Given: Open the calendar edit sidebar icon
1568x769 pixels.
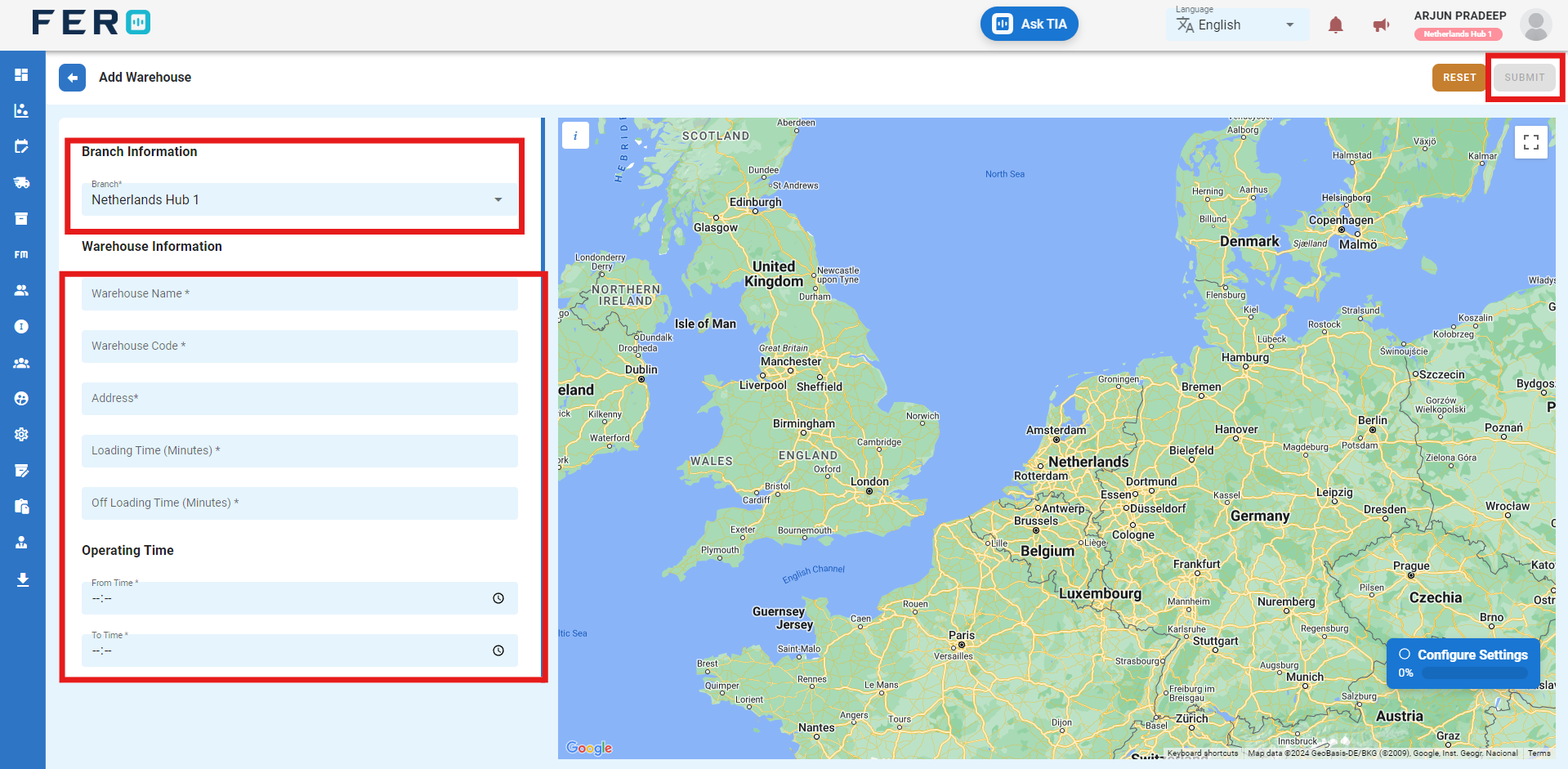Looking at the screenshot, I should click(22, 146).
